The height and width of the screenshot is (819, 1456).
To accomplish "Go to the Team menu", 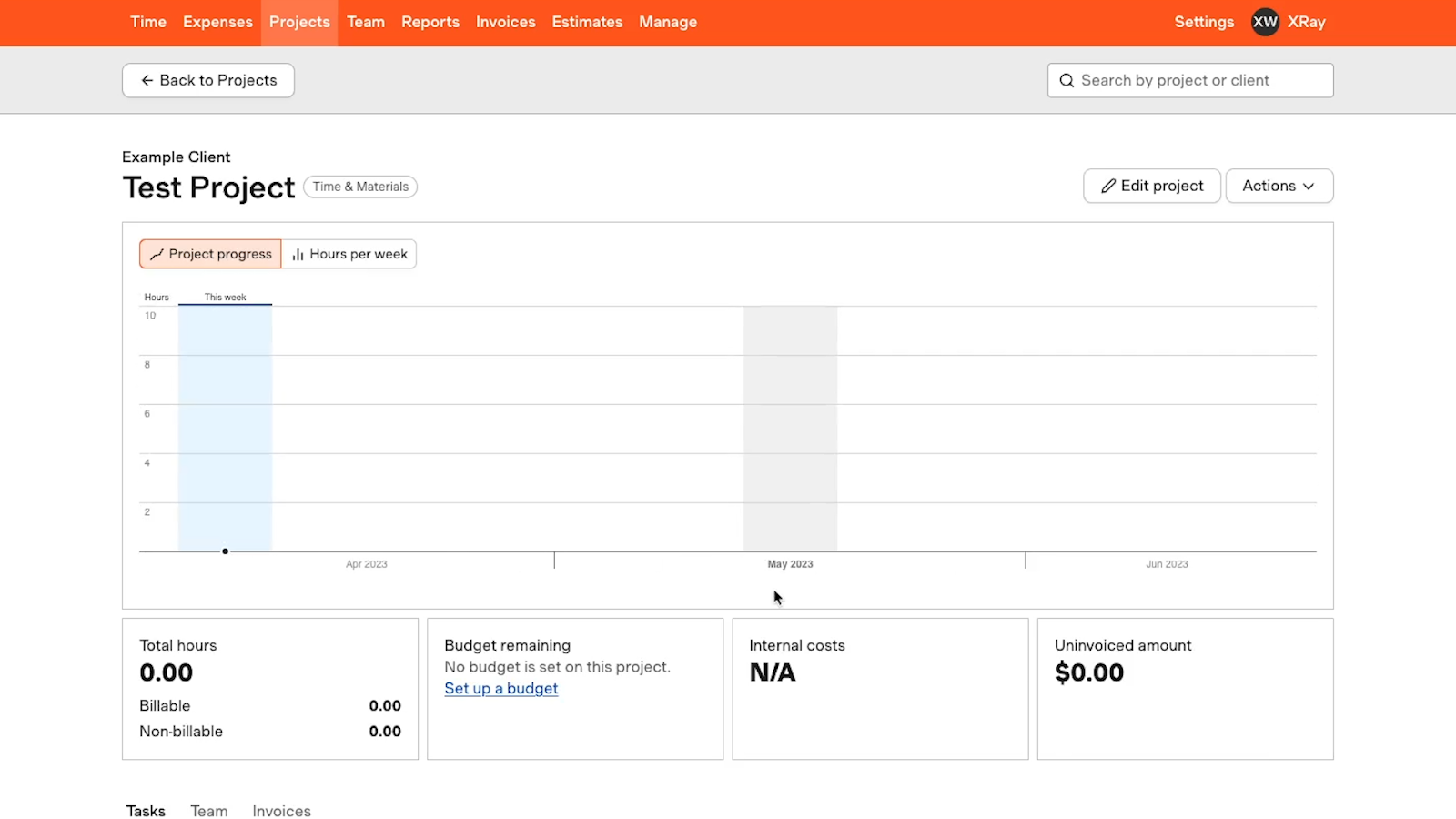I will click(366, 22).
